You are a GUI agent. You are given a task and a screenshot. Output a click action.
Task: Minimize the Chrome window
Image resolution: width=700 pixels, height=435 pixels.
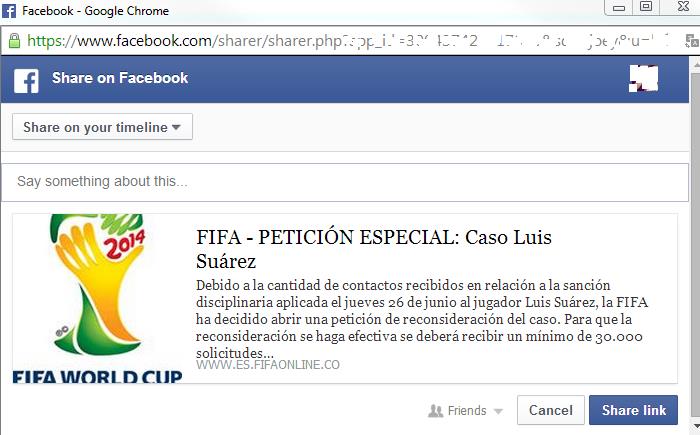point(618,8)
